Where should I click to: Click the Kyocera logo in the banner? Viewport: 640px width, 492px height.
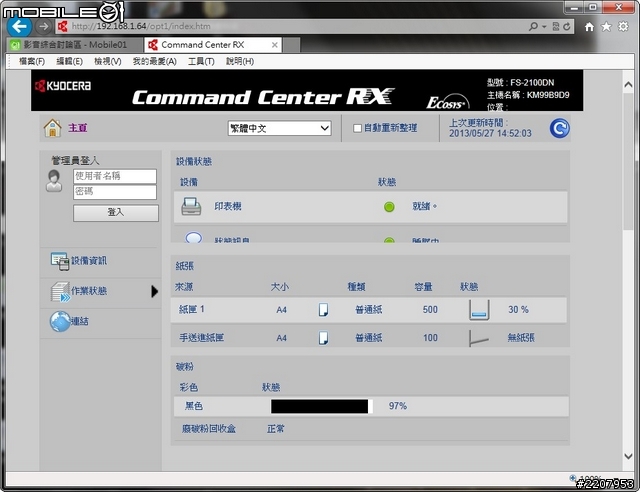coord(63,86)
